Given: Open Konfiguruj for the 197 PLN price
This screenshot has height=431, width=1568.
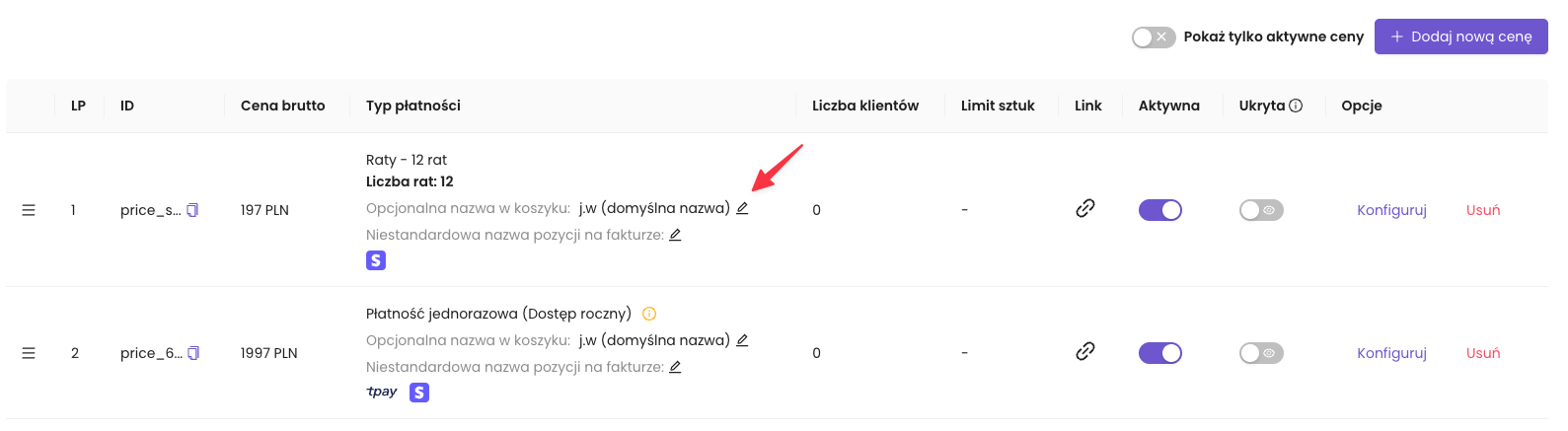Looking at the screenshot, I should click(x=1391, y=210).
